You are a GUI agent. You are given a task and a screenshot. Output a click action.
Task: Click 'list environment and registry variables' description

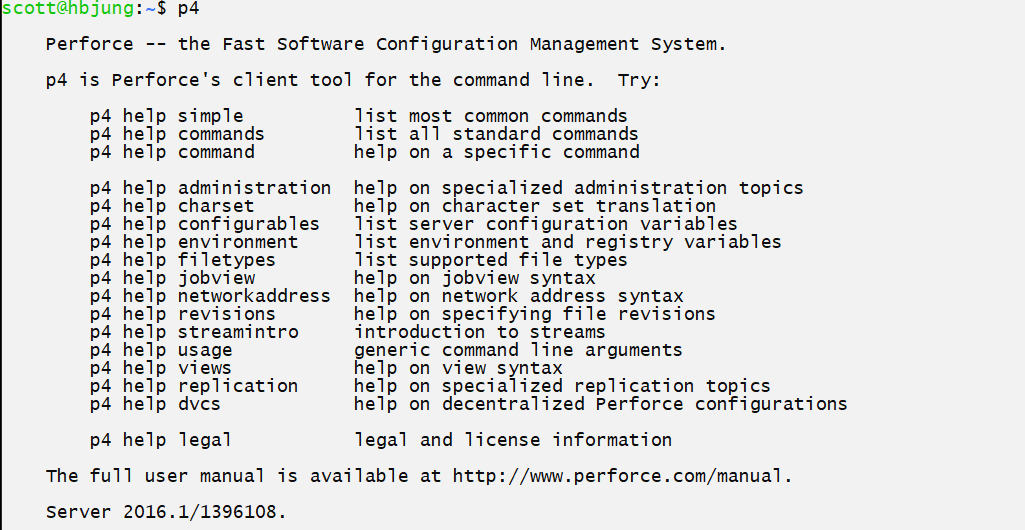click(567, 242)
